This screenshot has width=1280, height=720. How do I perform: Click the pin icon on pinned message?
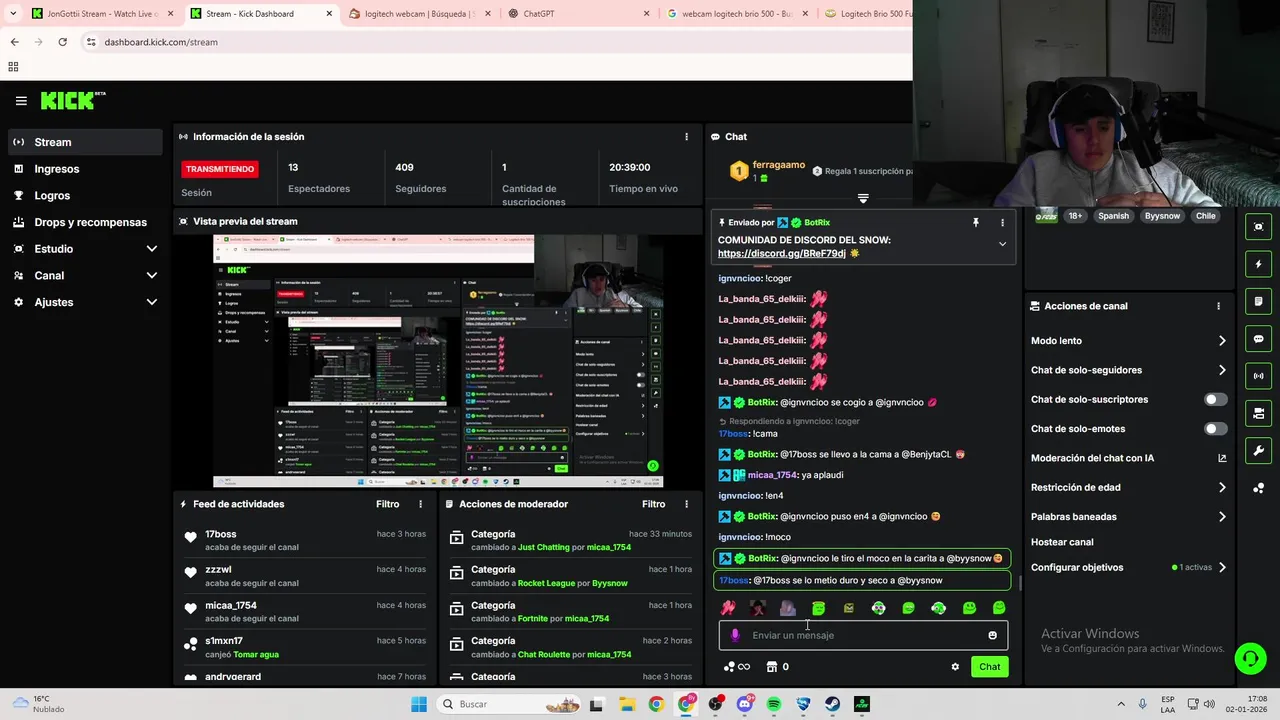(976, 223)
